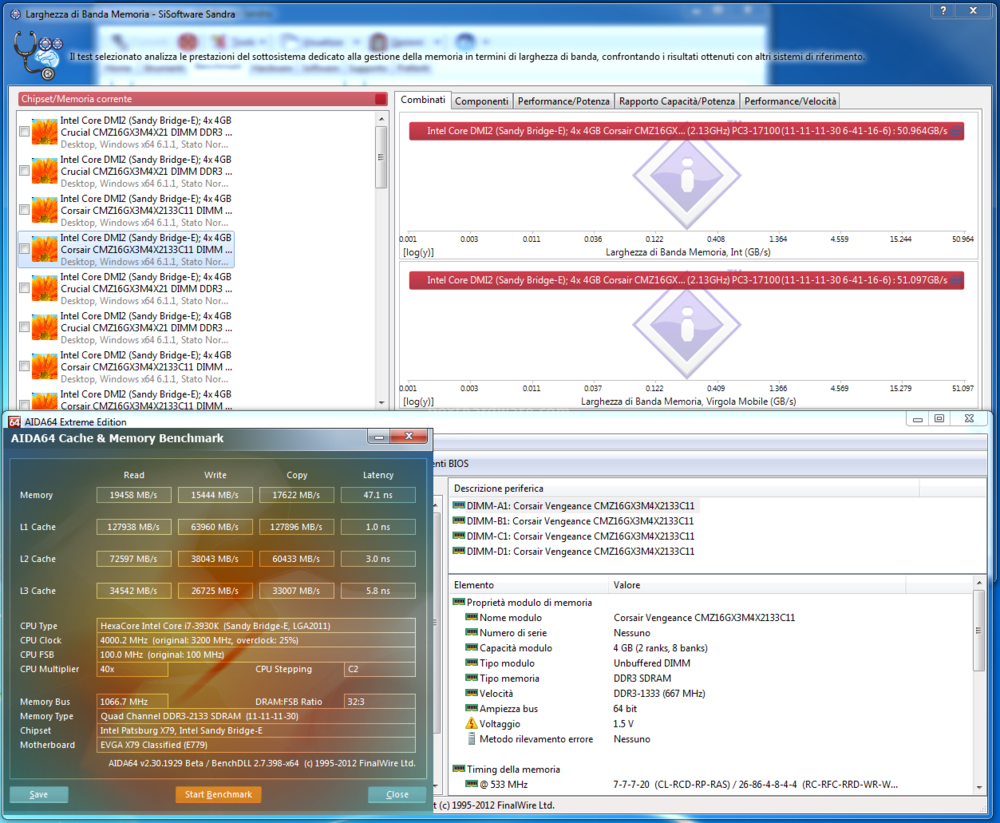Click the DIMM-C1 memory module icon
The width and height of the screenshot is (1000, 823).
click(x=459, y=536)
